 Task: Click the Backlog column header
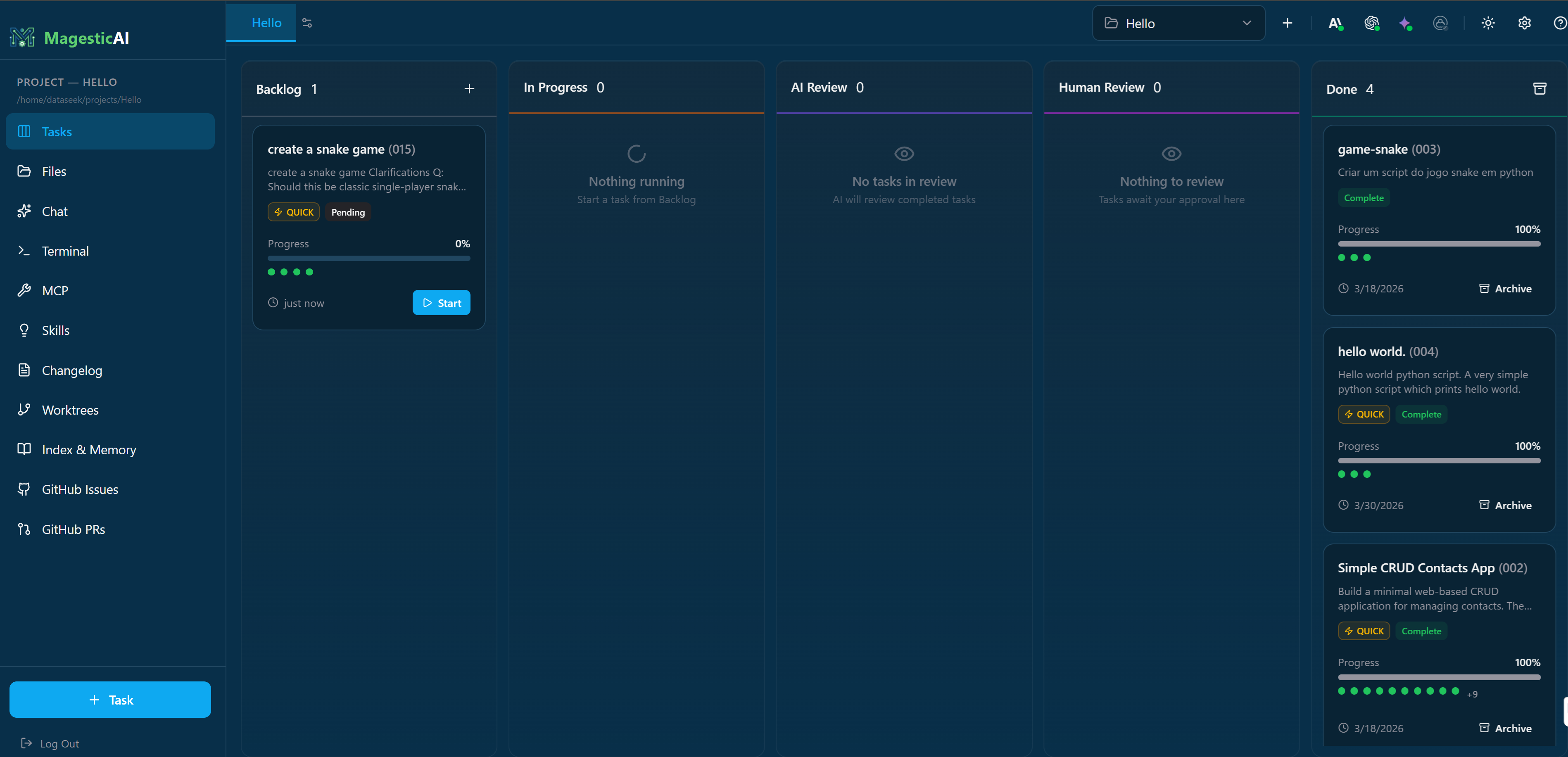(x=369, y=89)
